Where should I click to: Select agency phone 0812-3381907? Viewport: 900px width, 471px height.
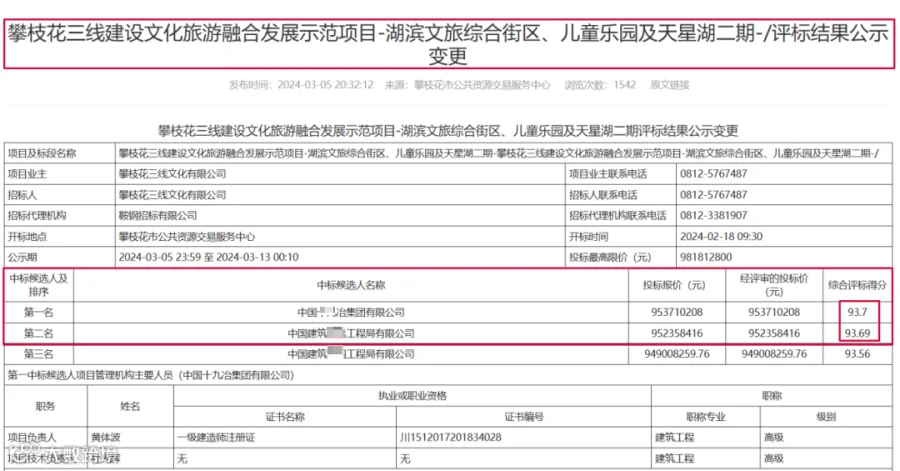tap(713, 216)
